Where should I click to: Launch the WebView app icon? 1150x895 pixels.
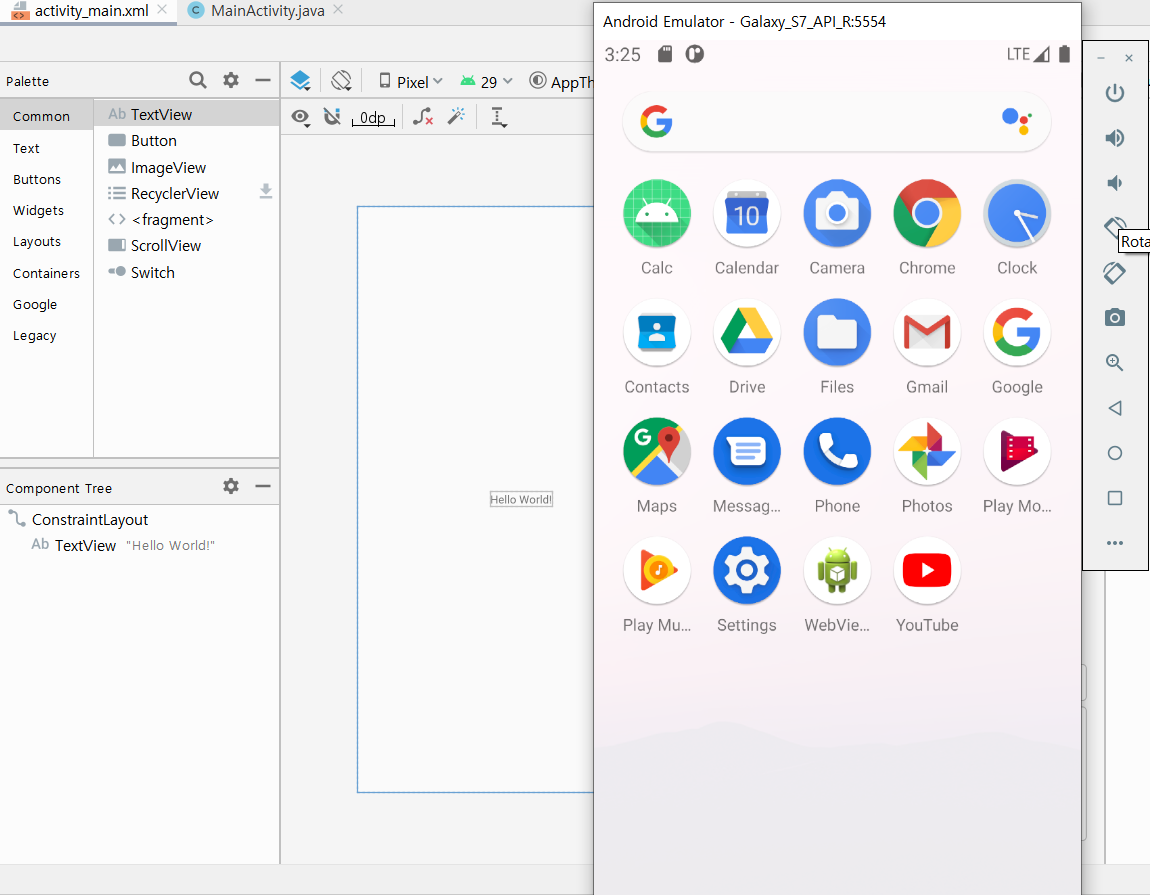[837, 571]
